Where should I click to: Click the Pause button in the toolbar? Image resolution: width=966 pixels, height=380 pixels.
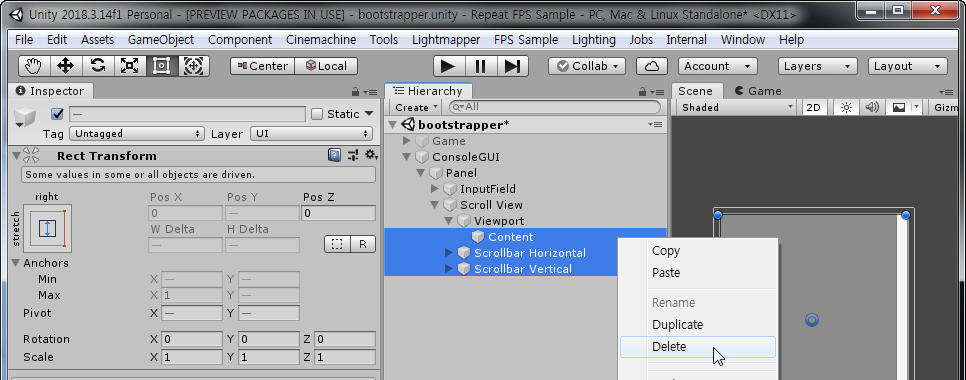click(481, 66)
